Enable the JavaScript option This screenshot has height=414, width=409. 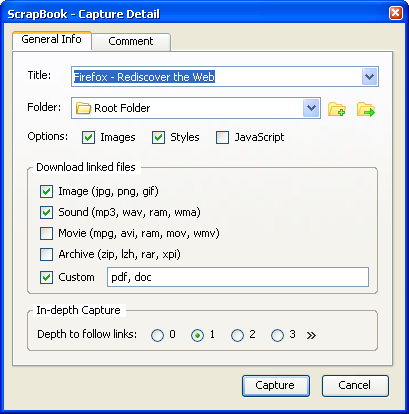tap(222, 137)
